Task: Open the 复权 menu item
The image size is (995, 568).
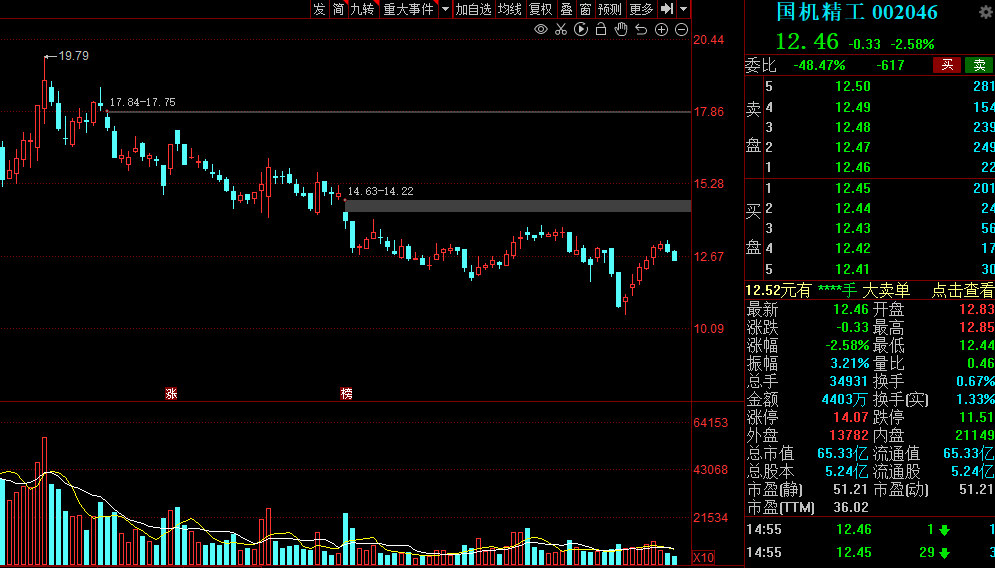Action: (541, 9)
